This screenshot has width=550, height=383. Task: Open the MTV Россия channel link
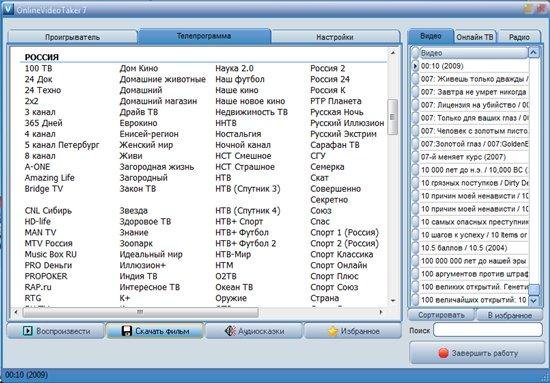tap(48, 243)
